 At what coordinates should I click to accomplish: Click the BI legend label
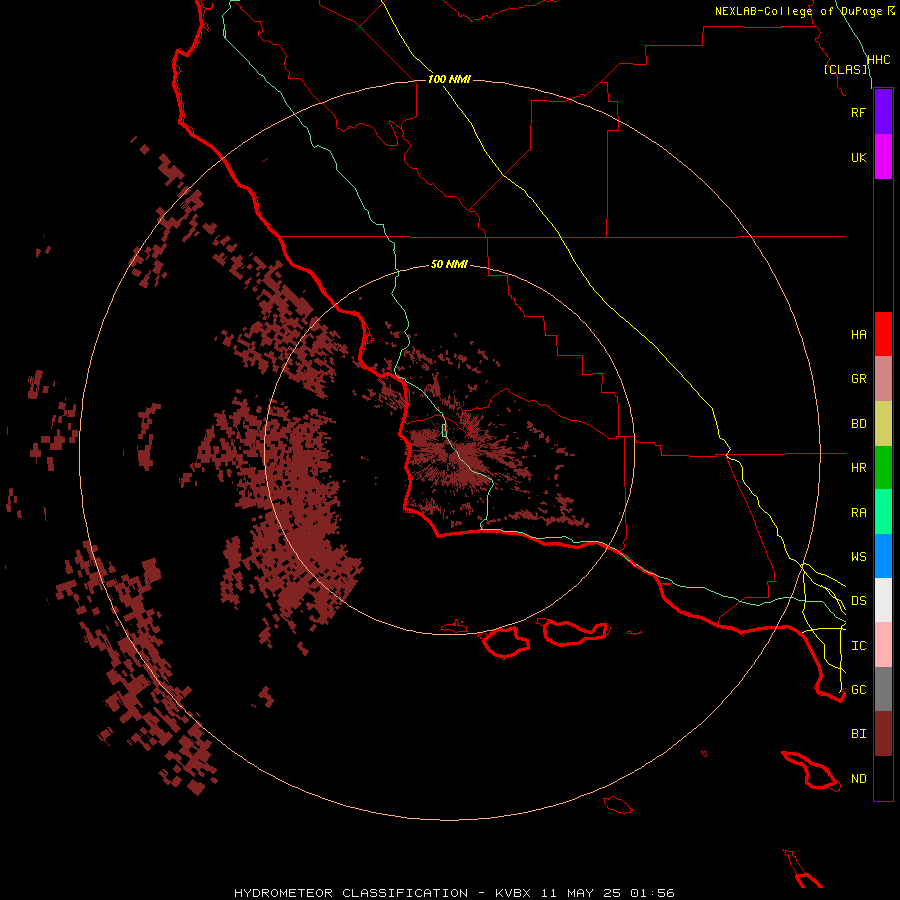[858, 734]
